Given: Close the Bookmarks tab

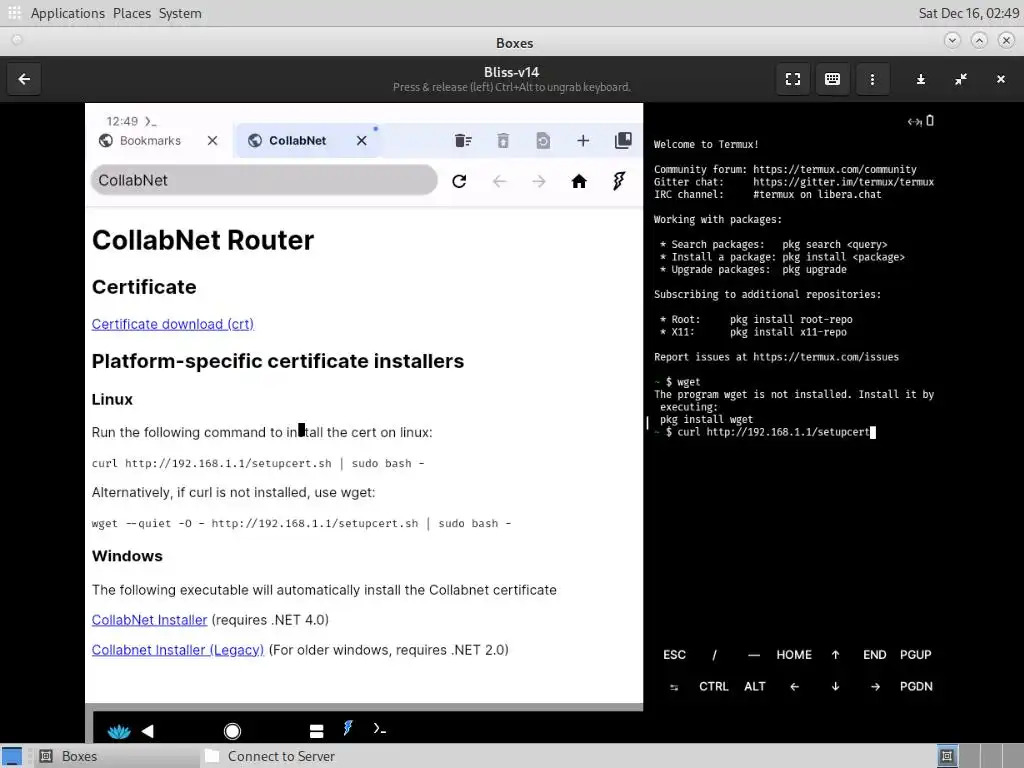Looking at the screenshot, I should pos(212,140).
